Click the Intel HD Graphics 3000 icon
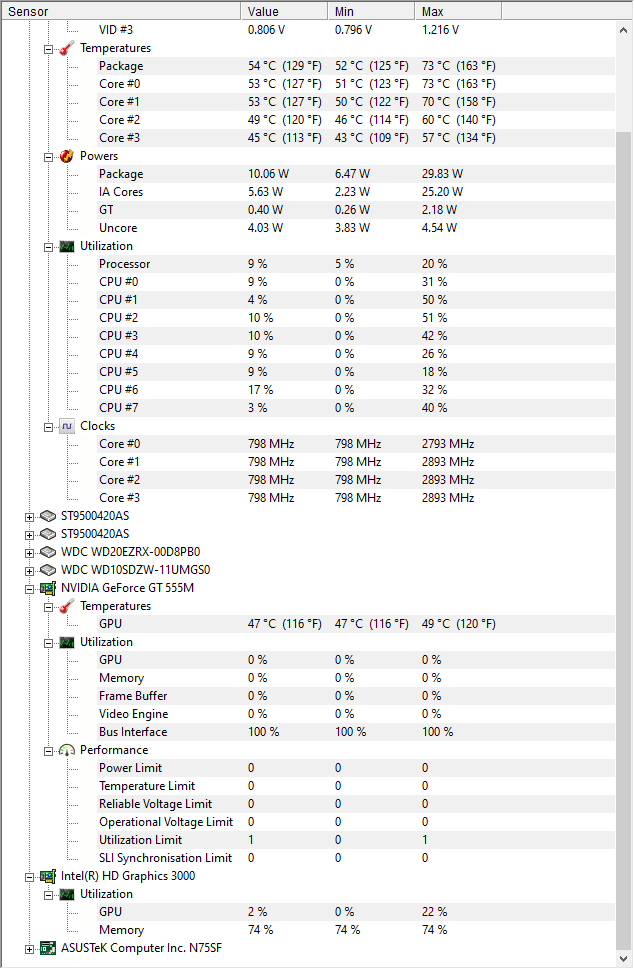Screen dimensions: 634x969 coord(48,876)
